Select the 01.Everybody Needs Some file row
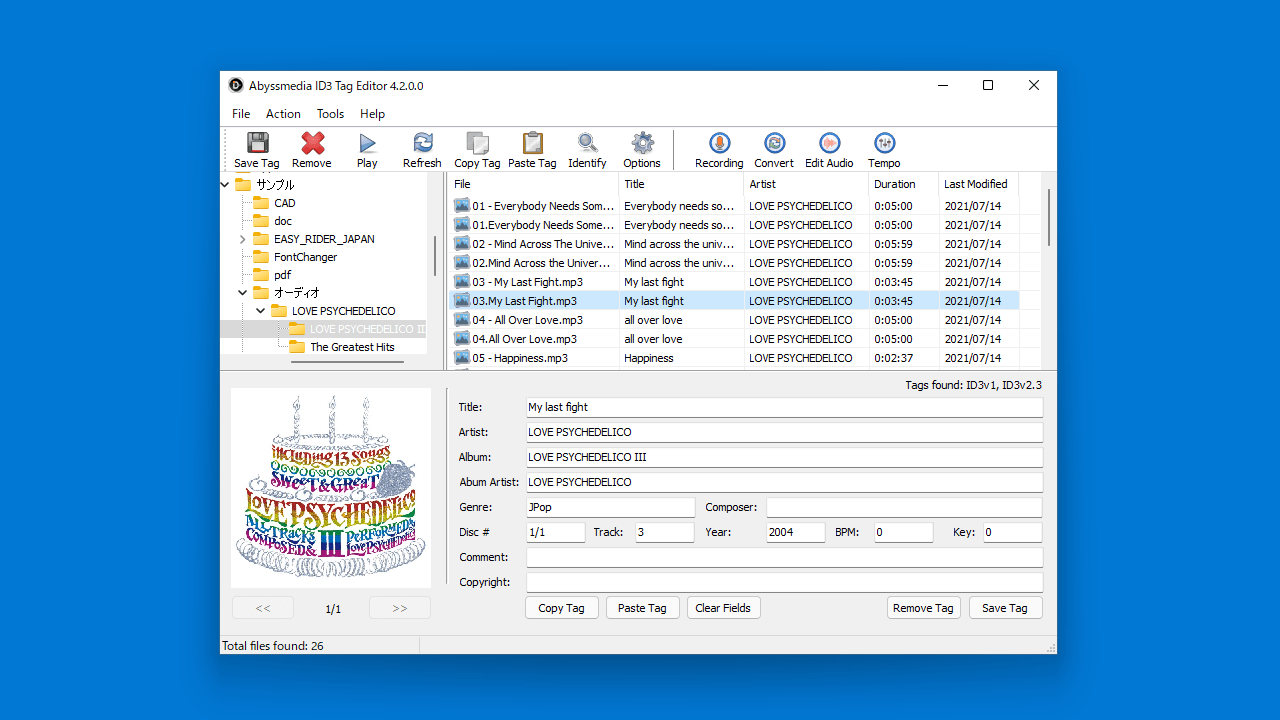The width and height of the screenshot is (1280, 720). click(x=734, y=225)
